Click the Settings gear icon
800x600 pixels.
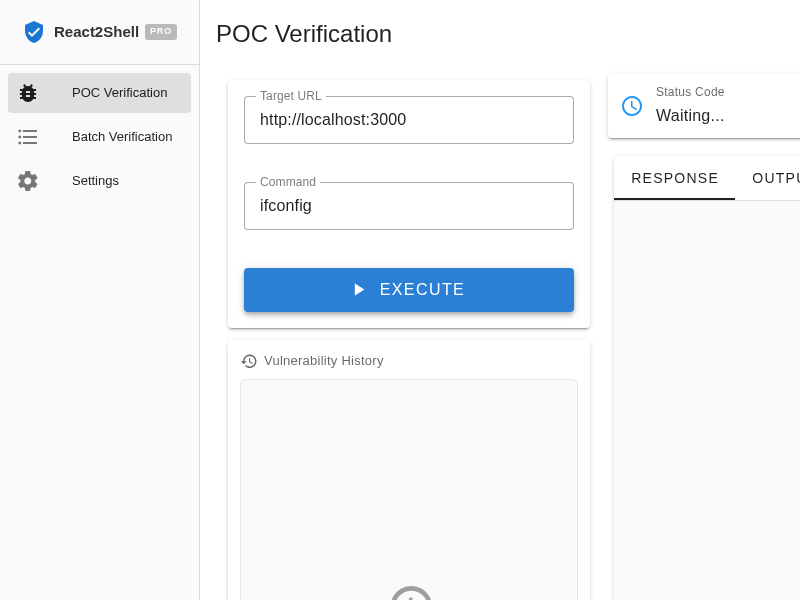pos(28,181)
